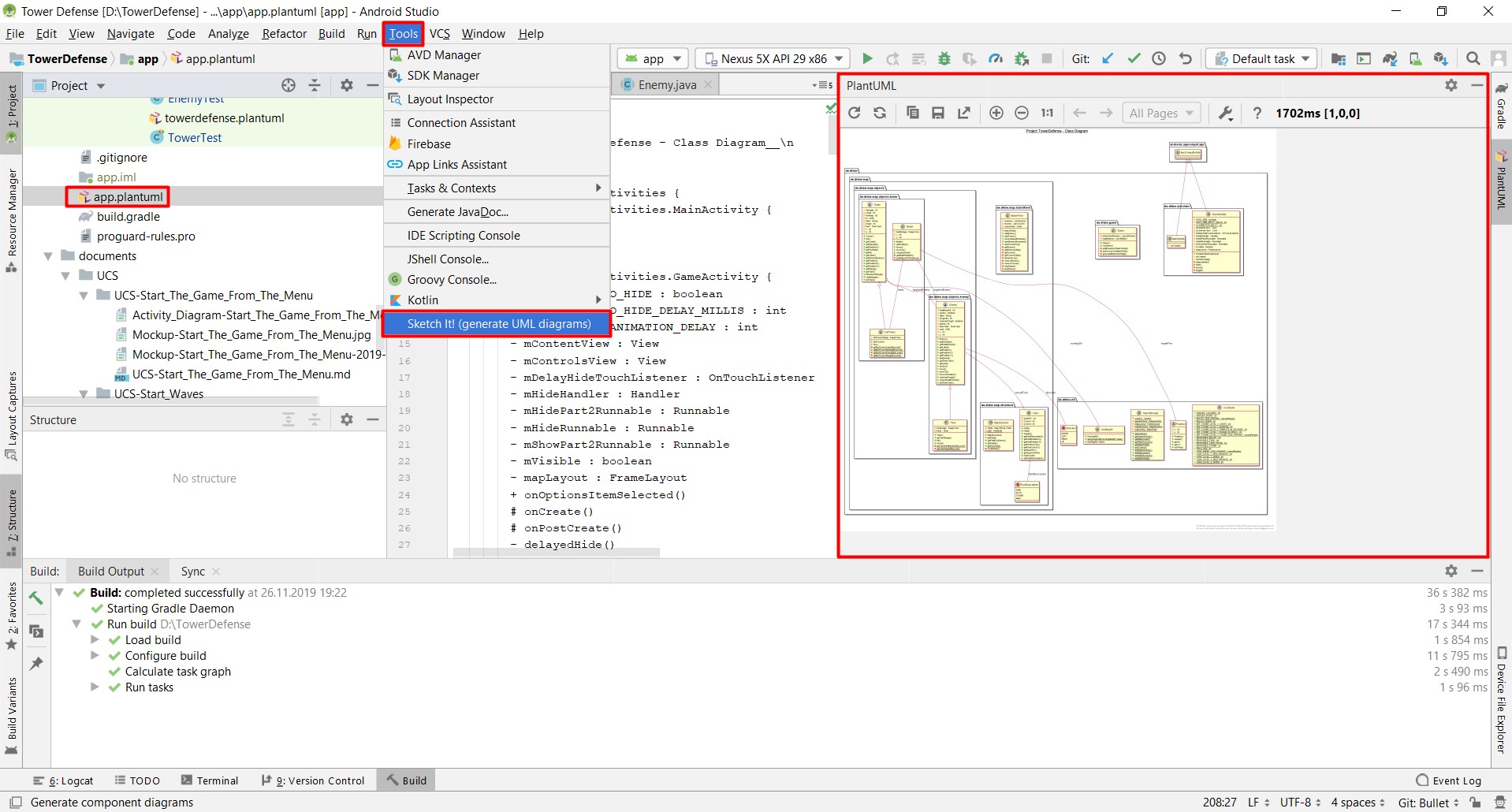
Task: Choose Generate JavaDoc from Tools menu
Action: [x=497, y=212]
